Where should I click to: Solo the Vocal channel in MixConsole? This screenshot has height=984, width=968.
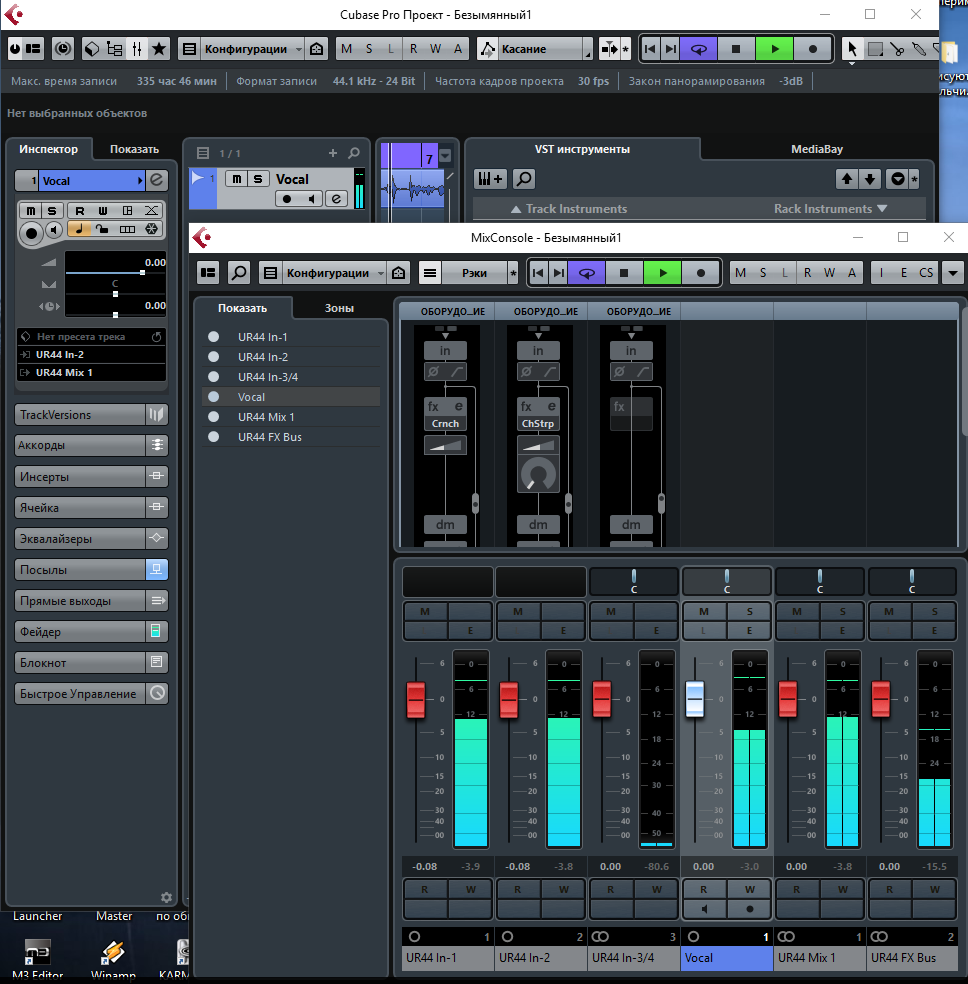(x=749, y=612)
